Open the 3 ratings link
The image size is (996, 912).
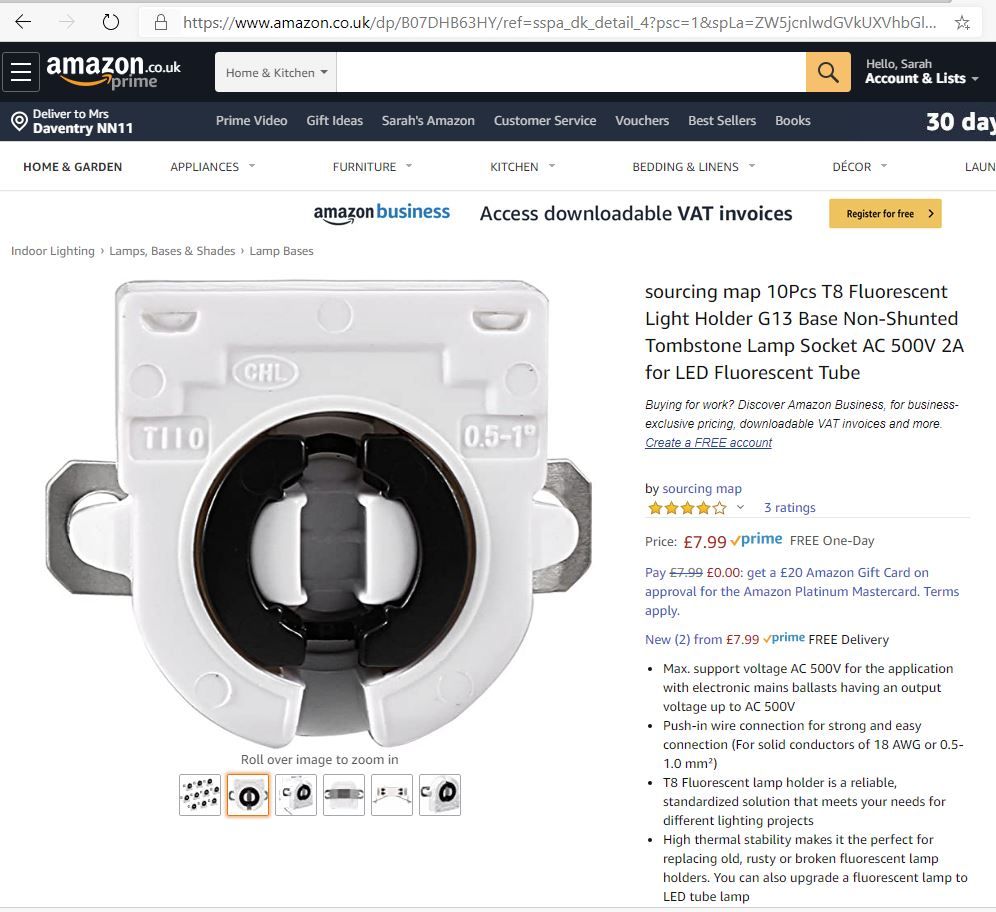(x=790, y=507)
